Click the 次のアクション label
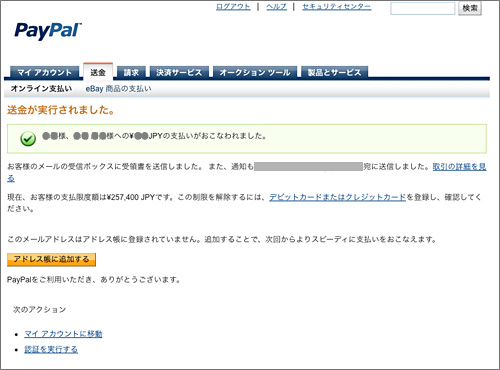This screenshot has width=500, height=370. tap(39, 310)
